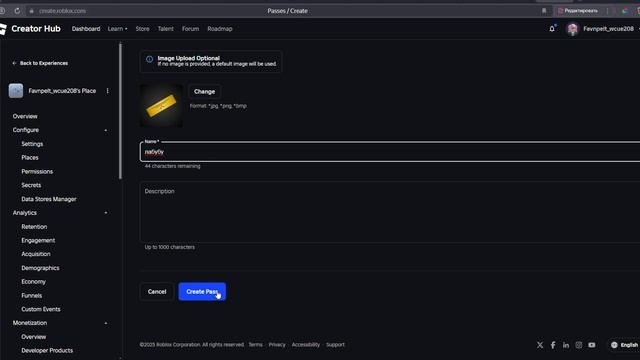The width and height of the screenshot is (640, 360).
Task: Open Funnels analytics page
Action: click(32, 296)
